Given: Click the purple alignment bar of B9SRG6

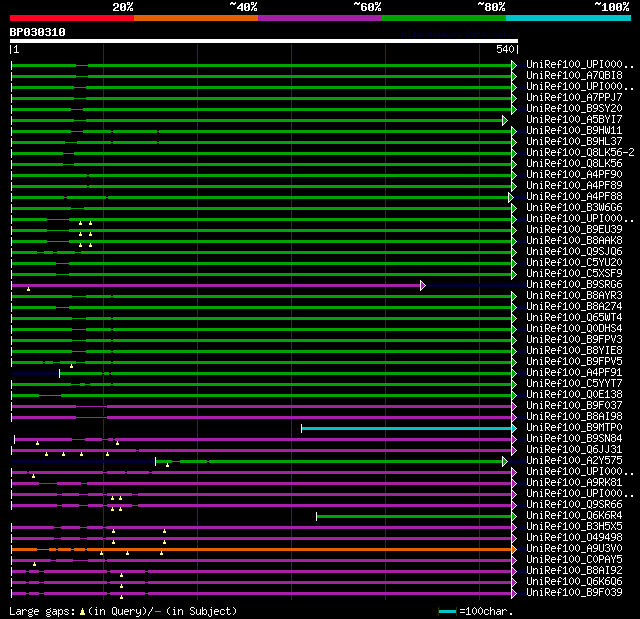Looking at the screenshot, I should pyautogui.click(x=216, y=286).
